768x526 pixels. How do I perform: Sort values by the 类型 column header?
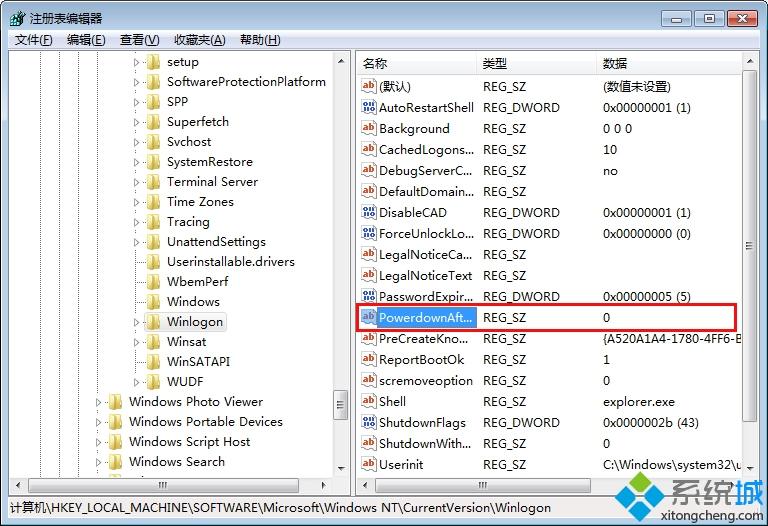point(536,63)
